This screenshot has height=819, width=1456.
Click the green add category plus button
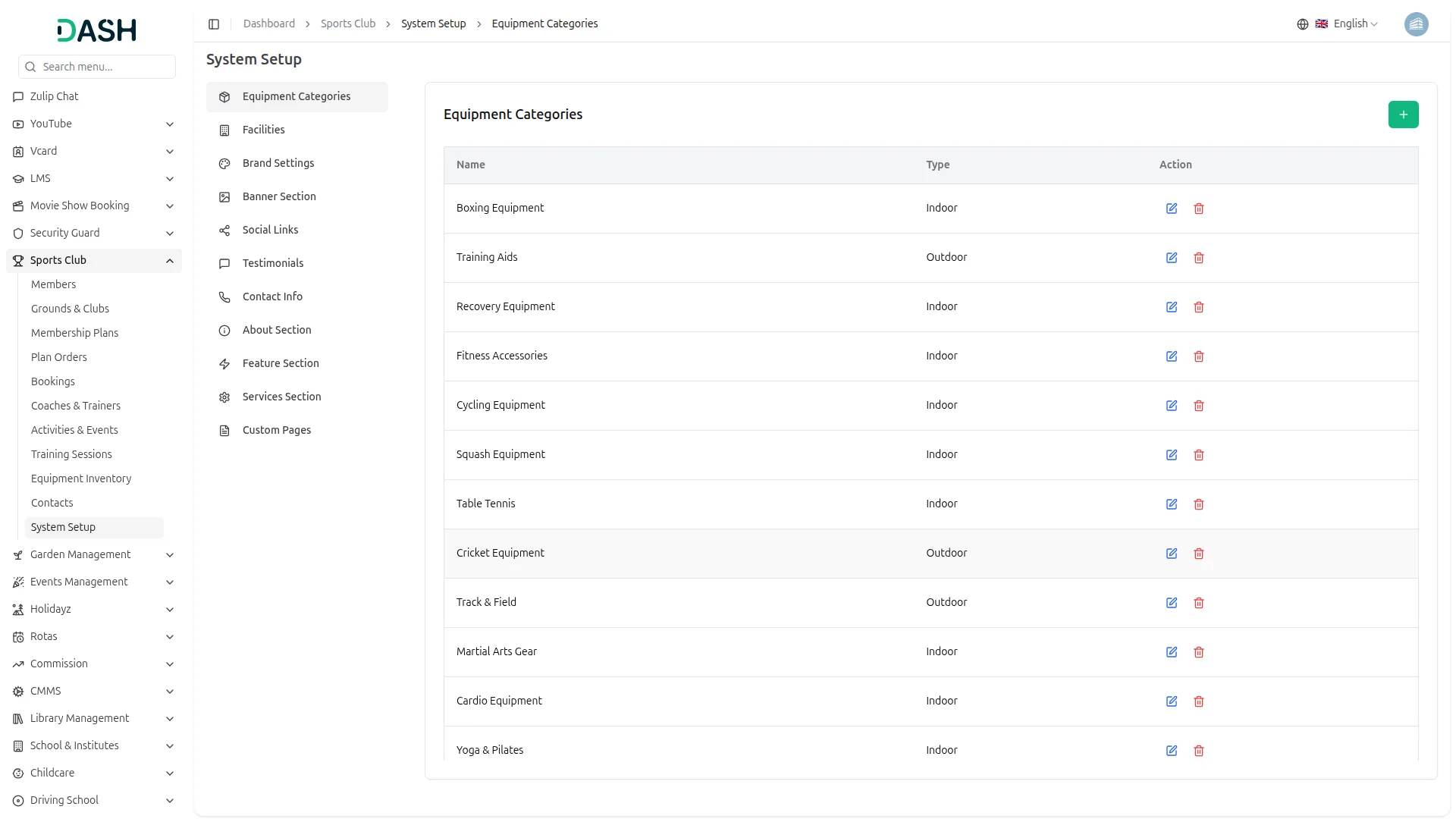tap(1403, 115)
